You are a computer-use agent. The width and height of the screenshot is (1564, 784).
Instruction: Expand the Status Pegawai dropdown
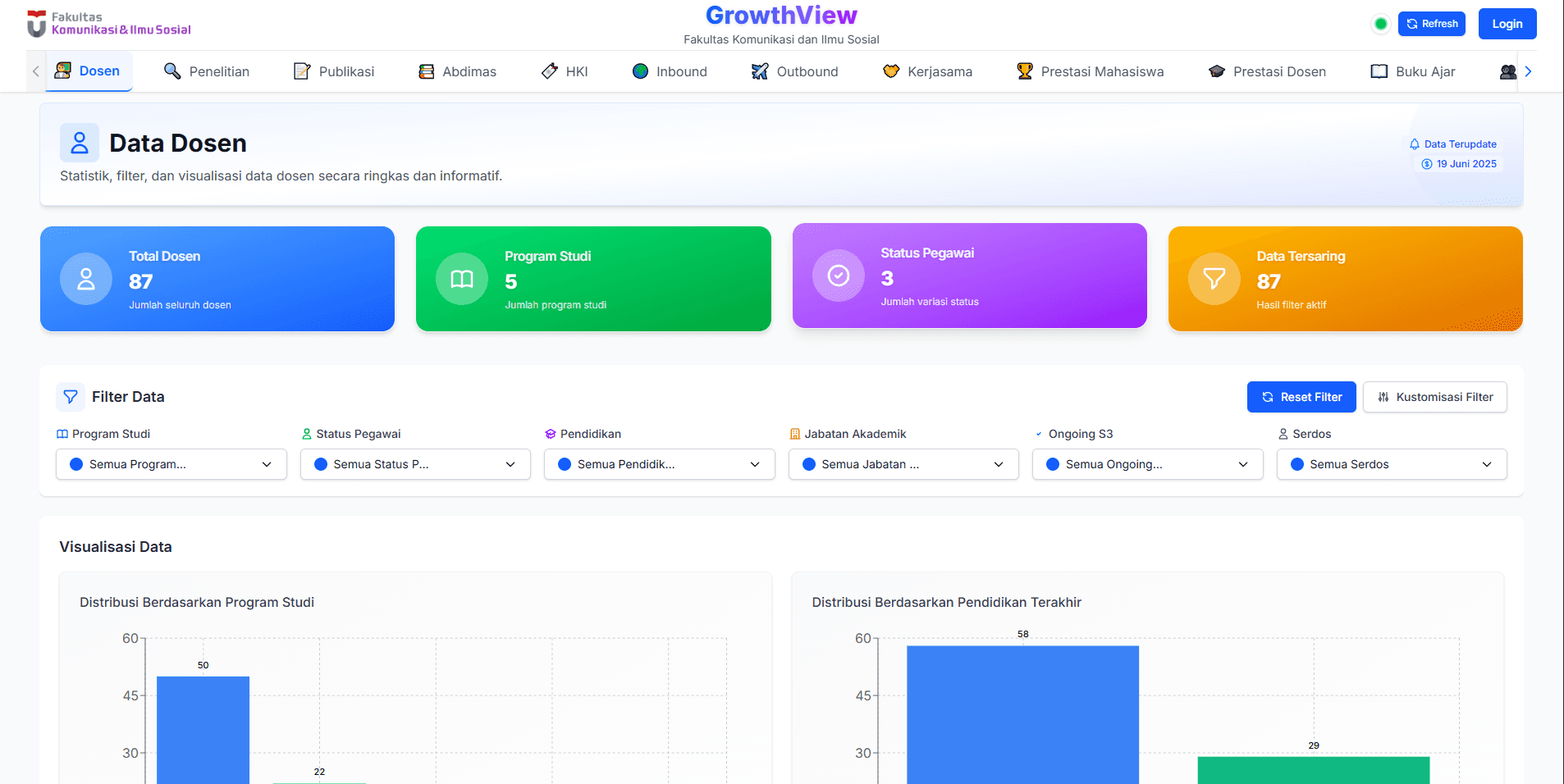(415, 464)
